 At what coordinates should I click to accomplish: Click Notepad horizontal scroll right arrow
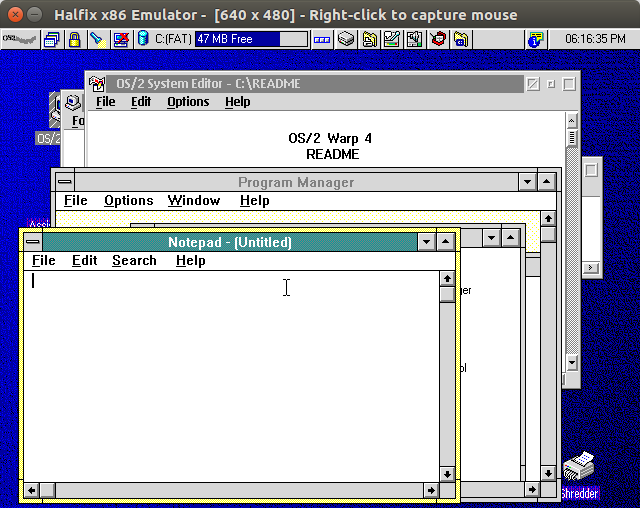[431, 490]
